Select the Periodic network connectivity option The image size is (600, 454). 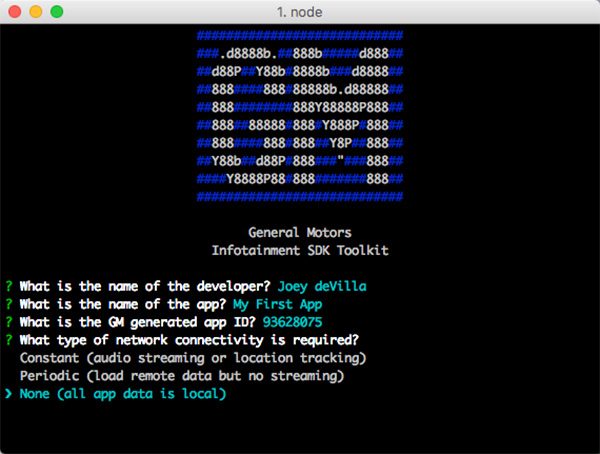point(182,376)
